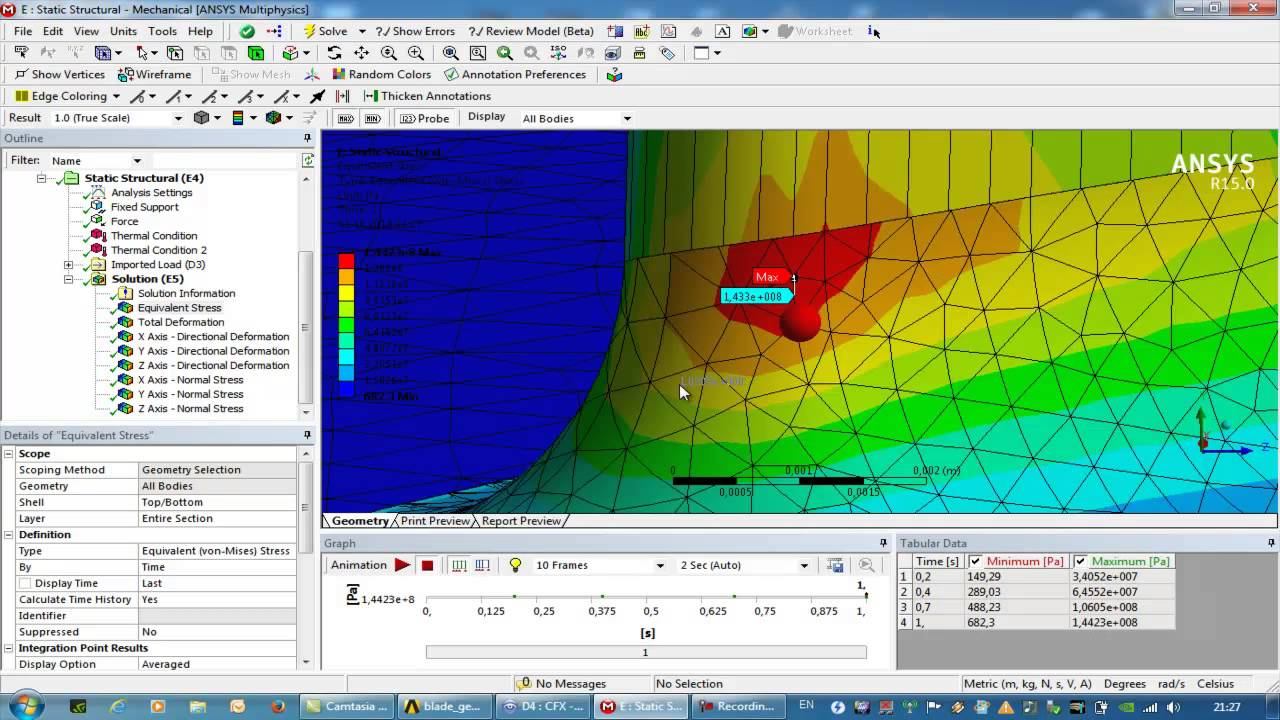Image resolution: width=1280 pixels, height=720 pixels.
Task: Select Equivalent Stress in the outline
Action: (x=179, y=308)
